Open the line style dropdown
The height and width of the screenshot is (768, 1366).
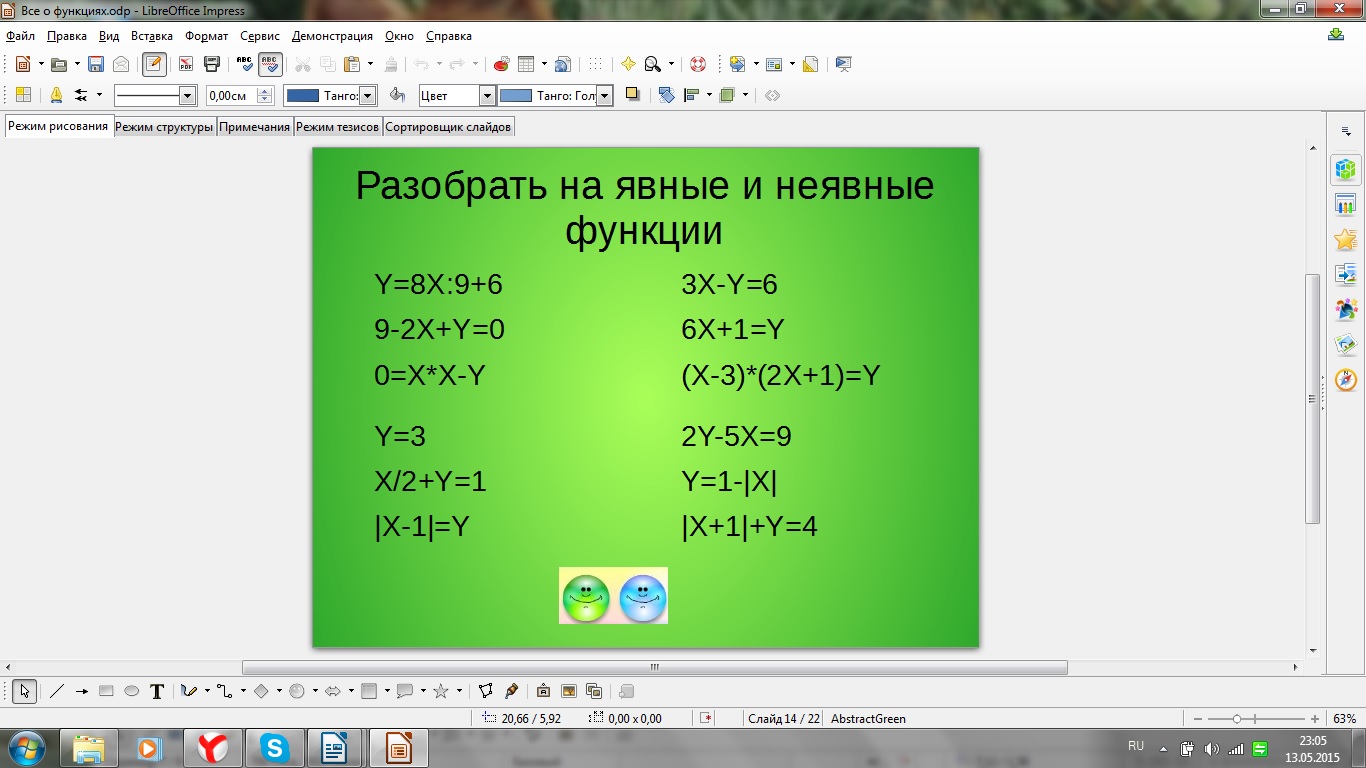click(187, 96)
